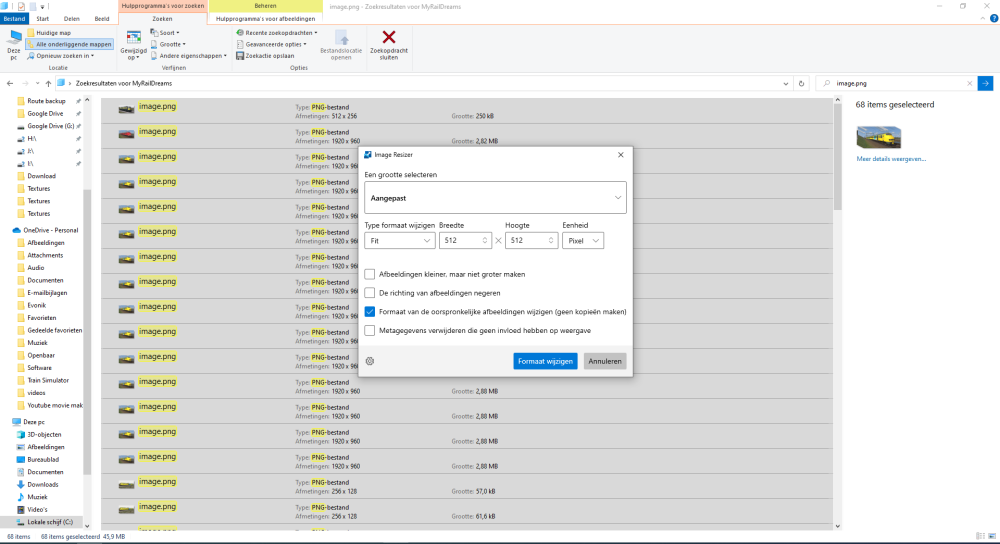
Task: Click the blue search arrow button
Action: pyautogui.click(x=985, y=83)
